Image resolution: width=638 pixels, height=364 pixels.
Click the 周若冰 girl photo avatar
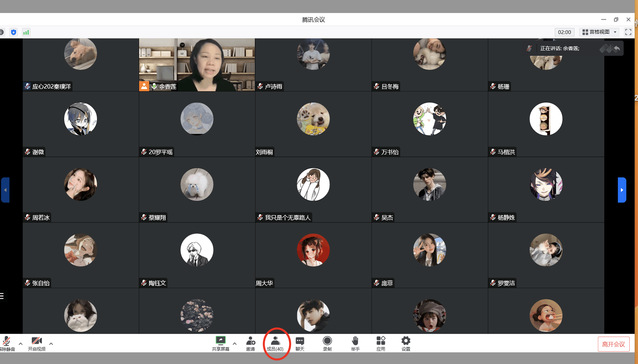coord(81,184)
